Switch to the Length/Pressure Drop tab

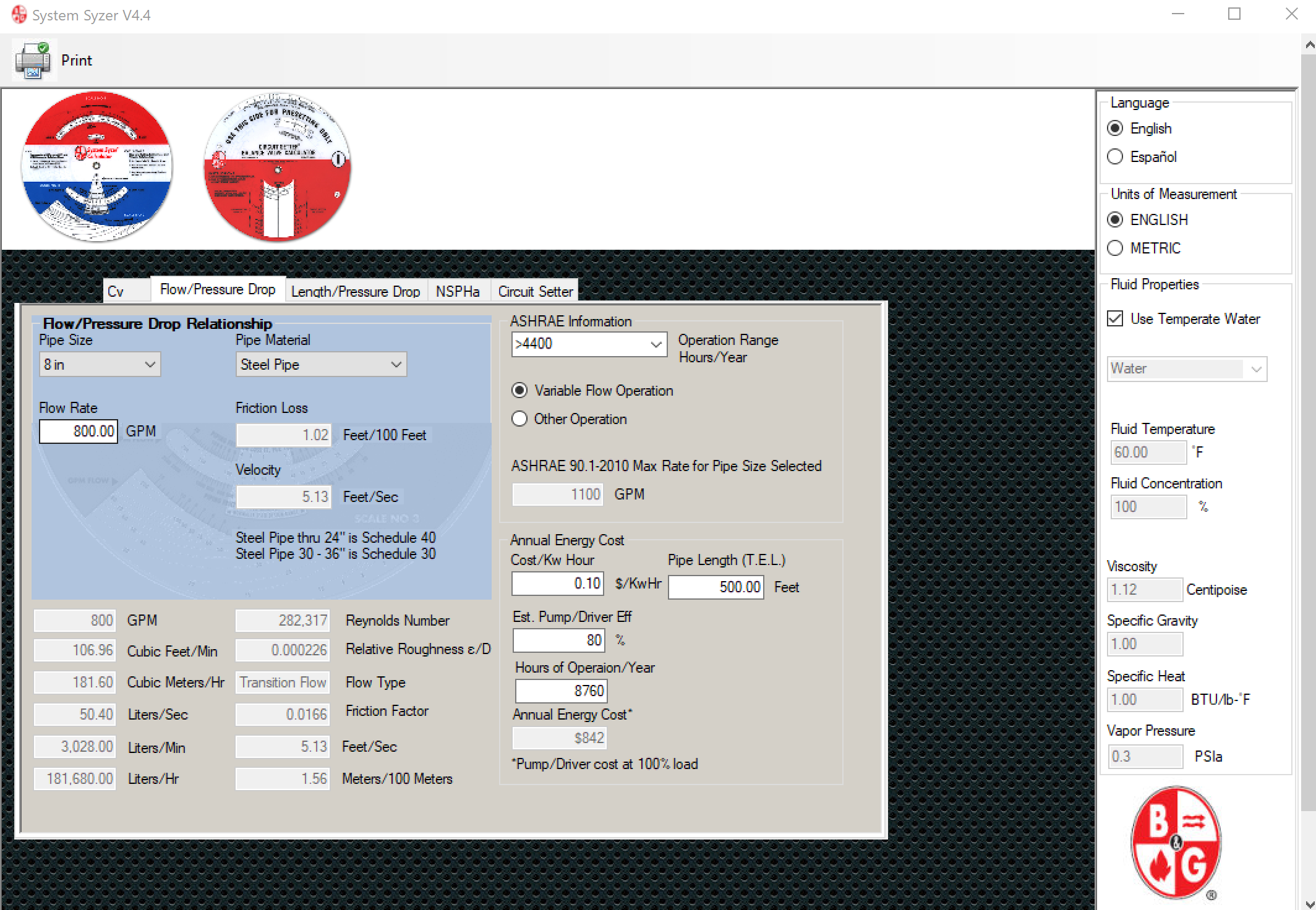pos(356,291)
